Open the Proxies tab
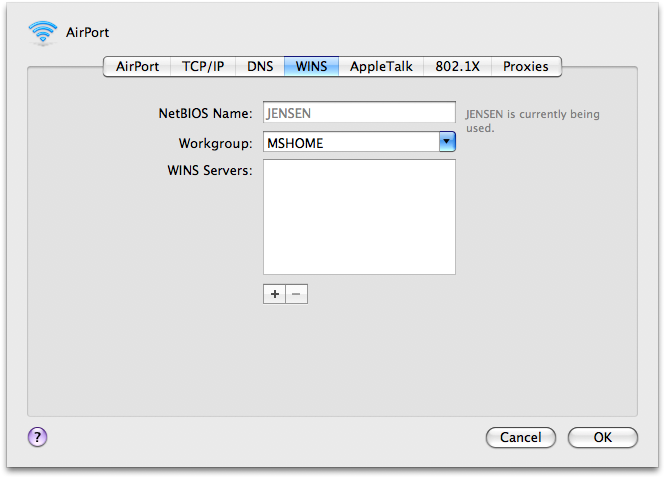The height and width of the screenshot is (478, 665). click(526, 67)
